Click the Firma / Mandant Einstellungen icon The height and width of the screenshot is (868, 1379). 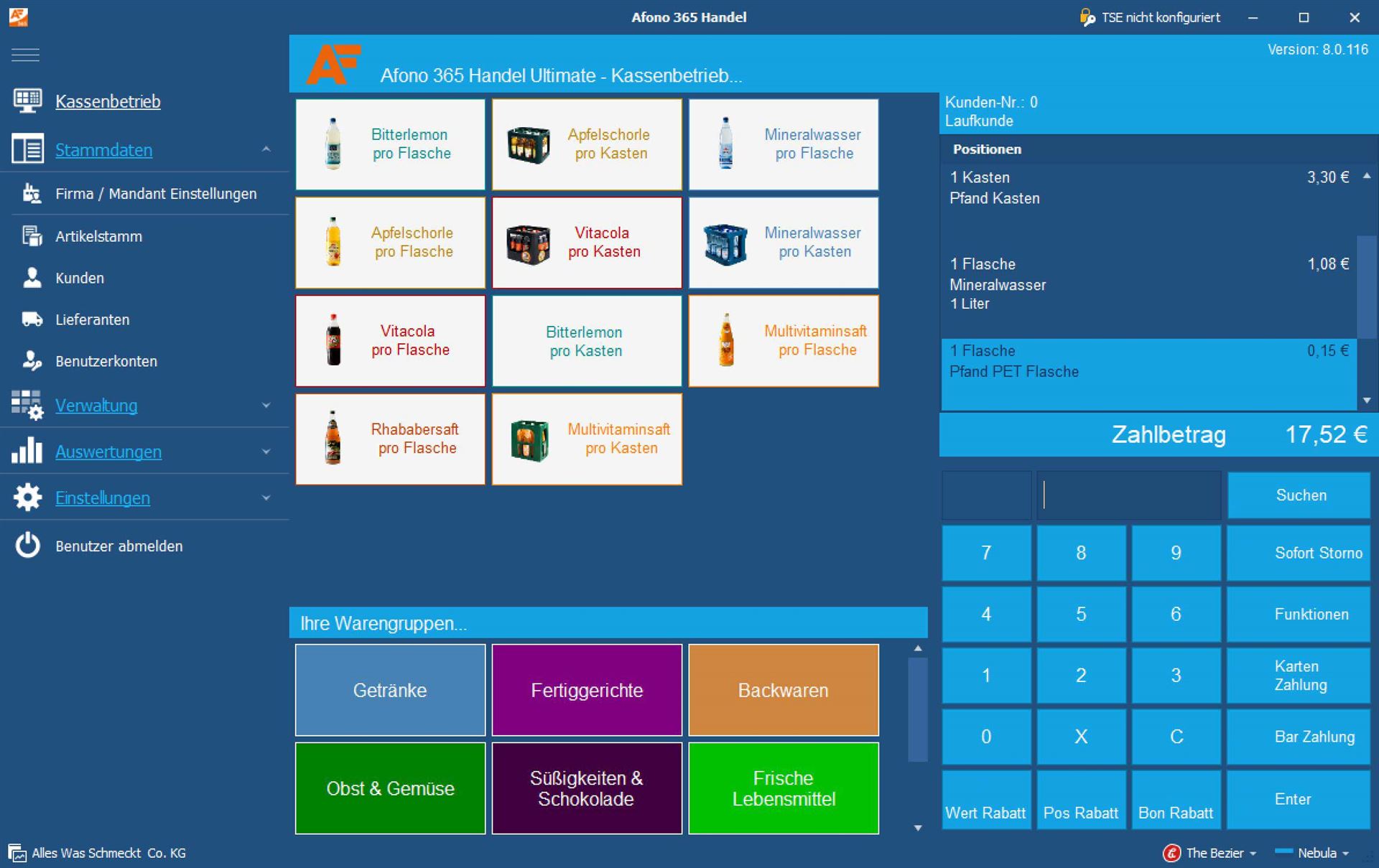coord(32,193)
